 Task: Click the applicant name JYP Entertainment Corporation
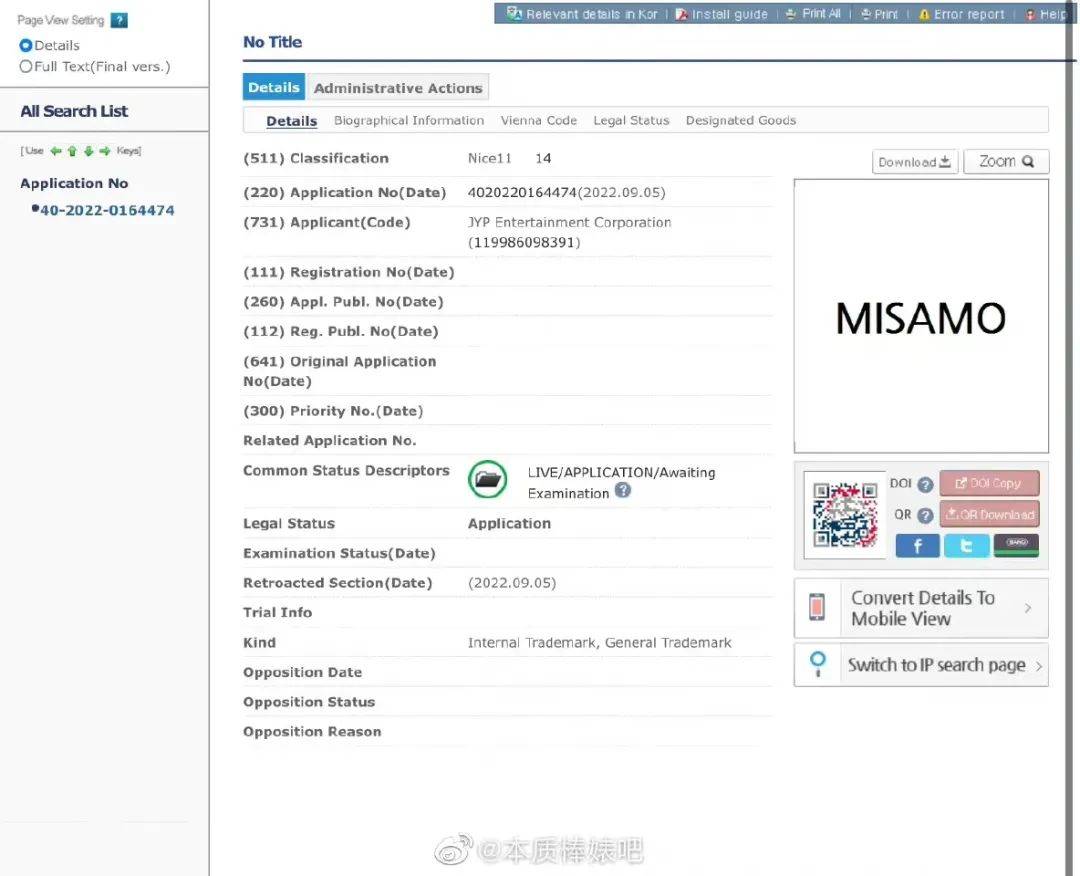coord(570,222)
